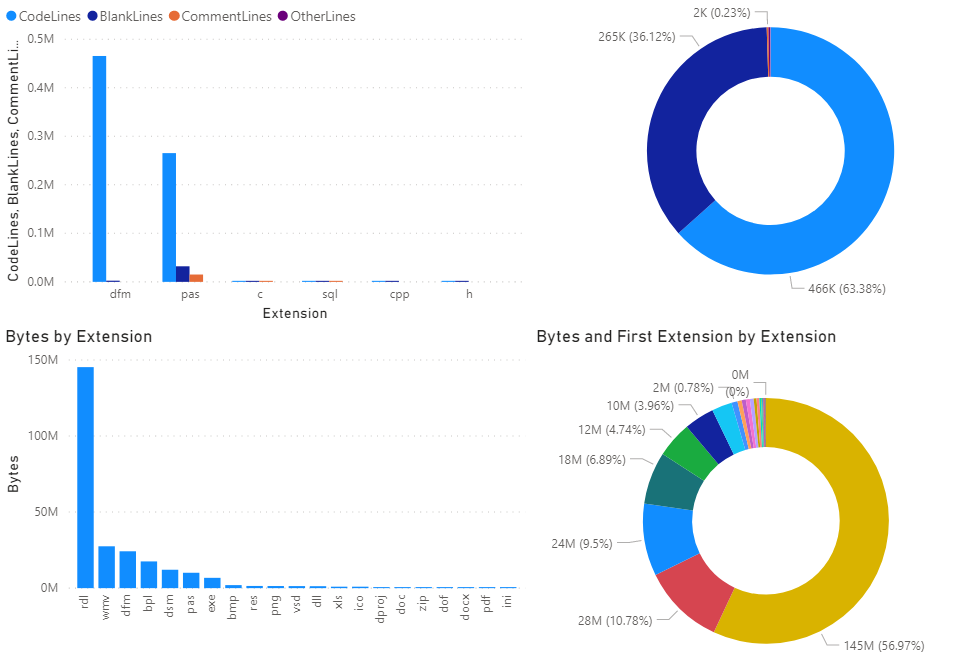Click the zip axis label
970x667 pixels.
[423, 603]
